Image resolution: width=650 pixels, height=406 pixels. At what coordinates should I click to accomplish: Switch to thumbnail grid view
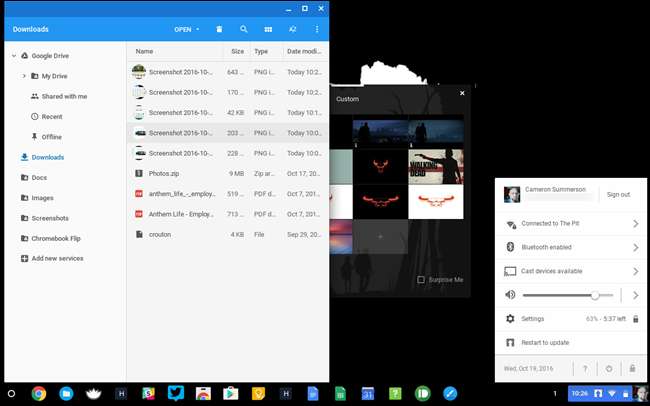click(x=268, y=29)
